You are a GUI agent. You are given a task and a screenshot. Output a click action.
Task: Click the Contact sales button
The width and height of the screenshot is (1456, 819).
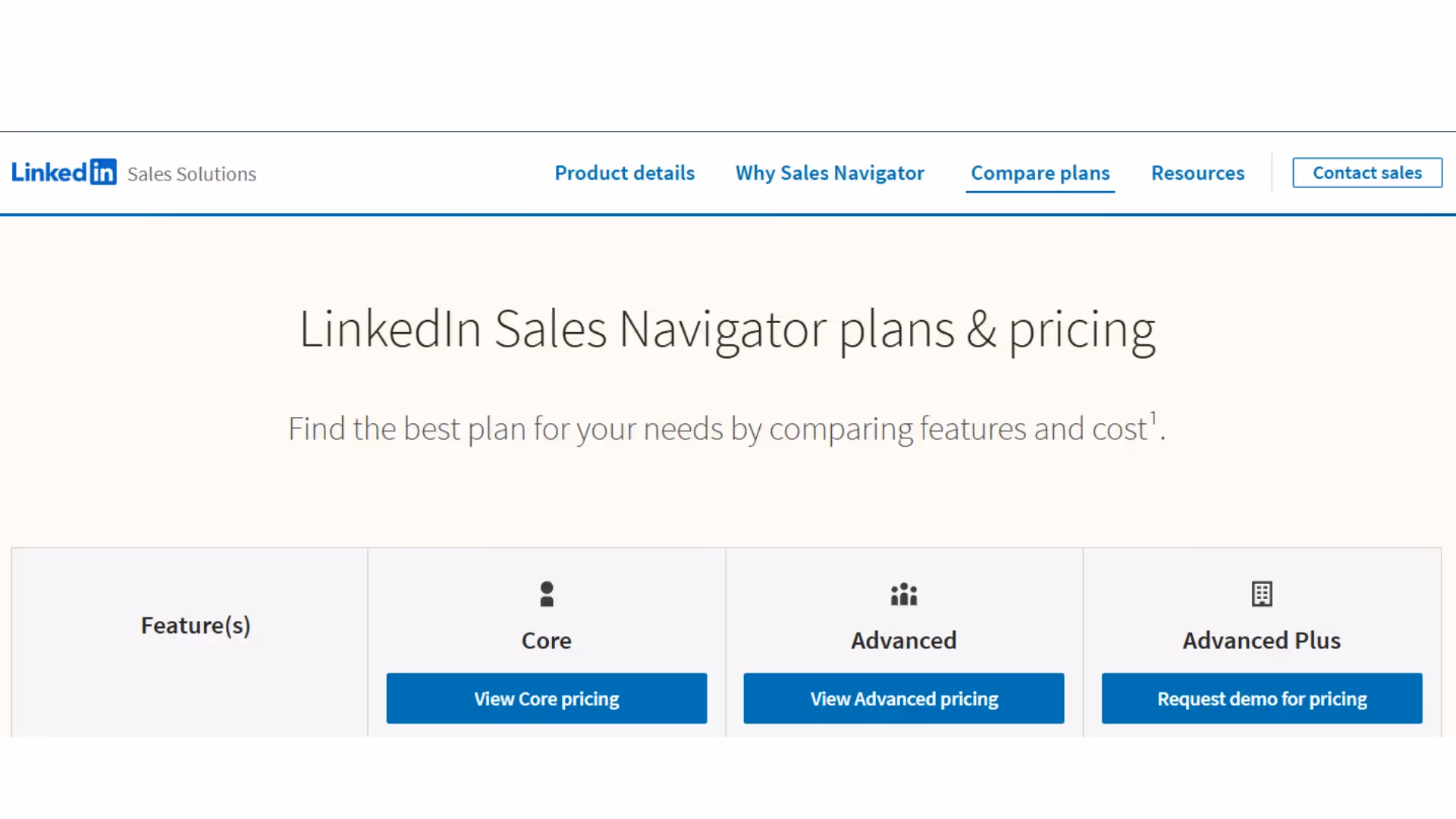1367,173
